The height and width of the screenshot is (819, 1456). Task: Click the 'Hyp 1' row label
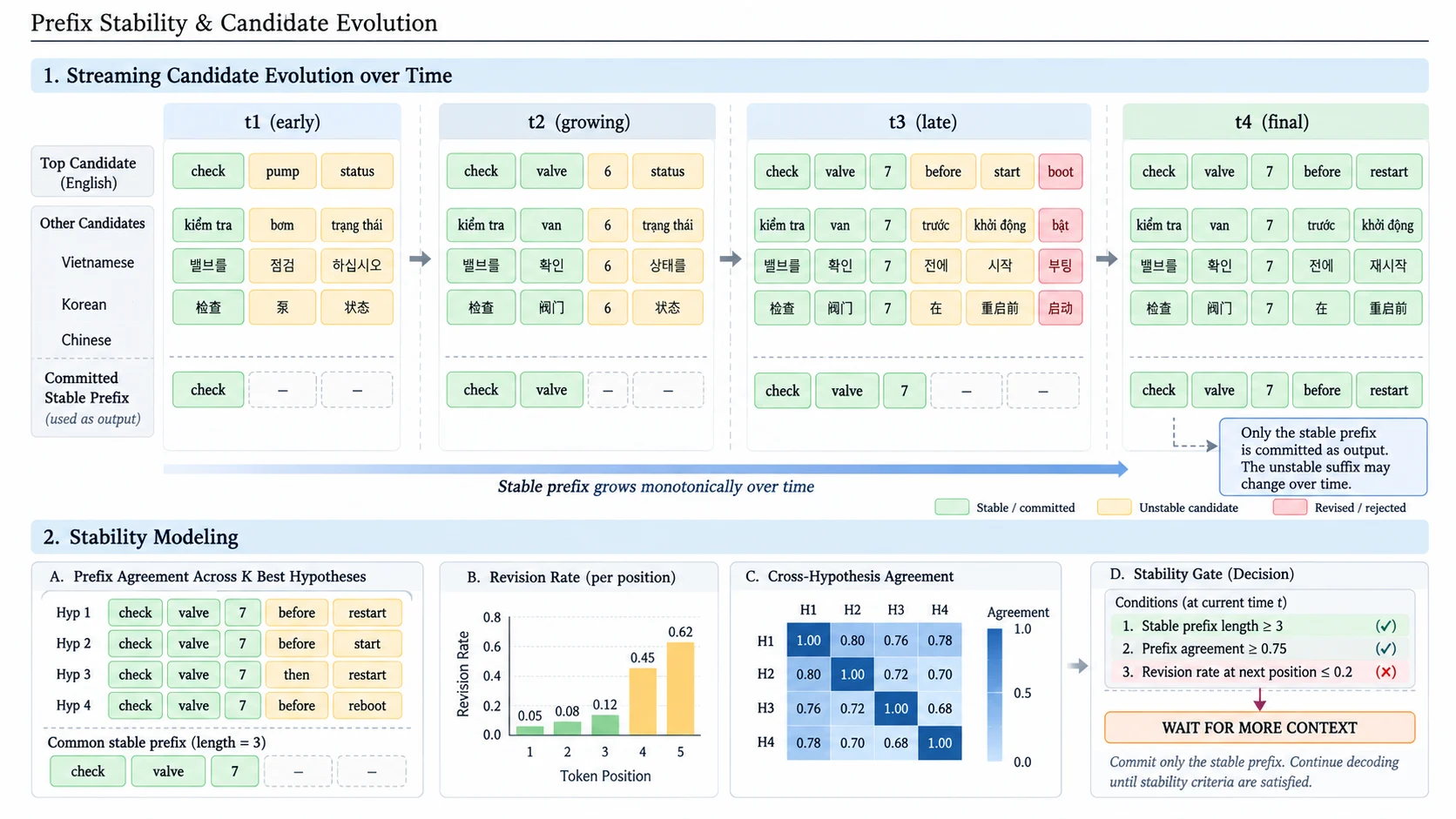[73, 613]
